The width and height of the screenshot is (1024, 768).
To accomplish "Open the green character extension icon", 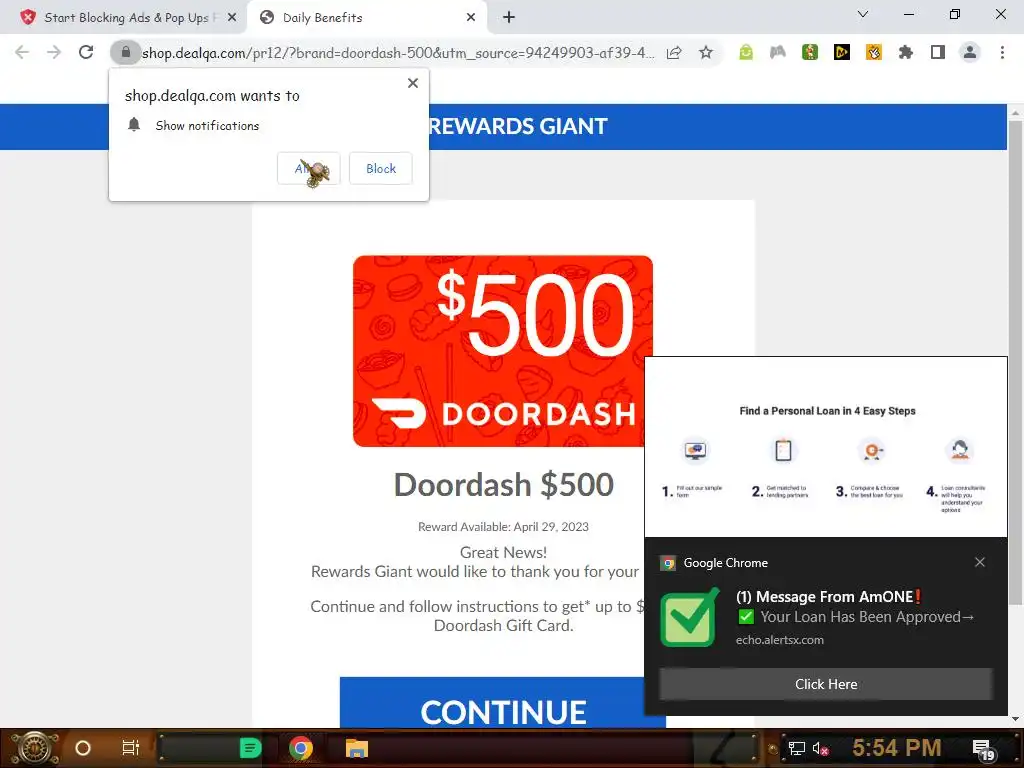I will (810, 52).
